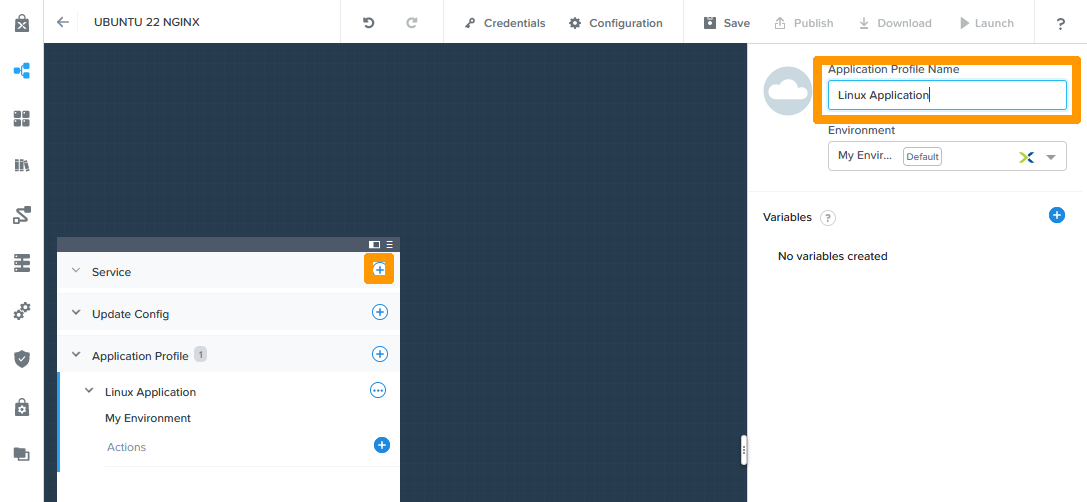Collapse the Linux Application tree item
Image resolution: width=1087 pixels, height=502 pixels.
click(89, 391)
